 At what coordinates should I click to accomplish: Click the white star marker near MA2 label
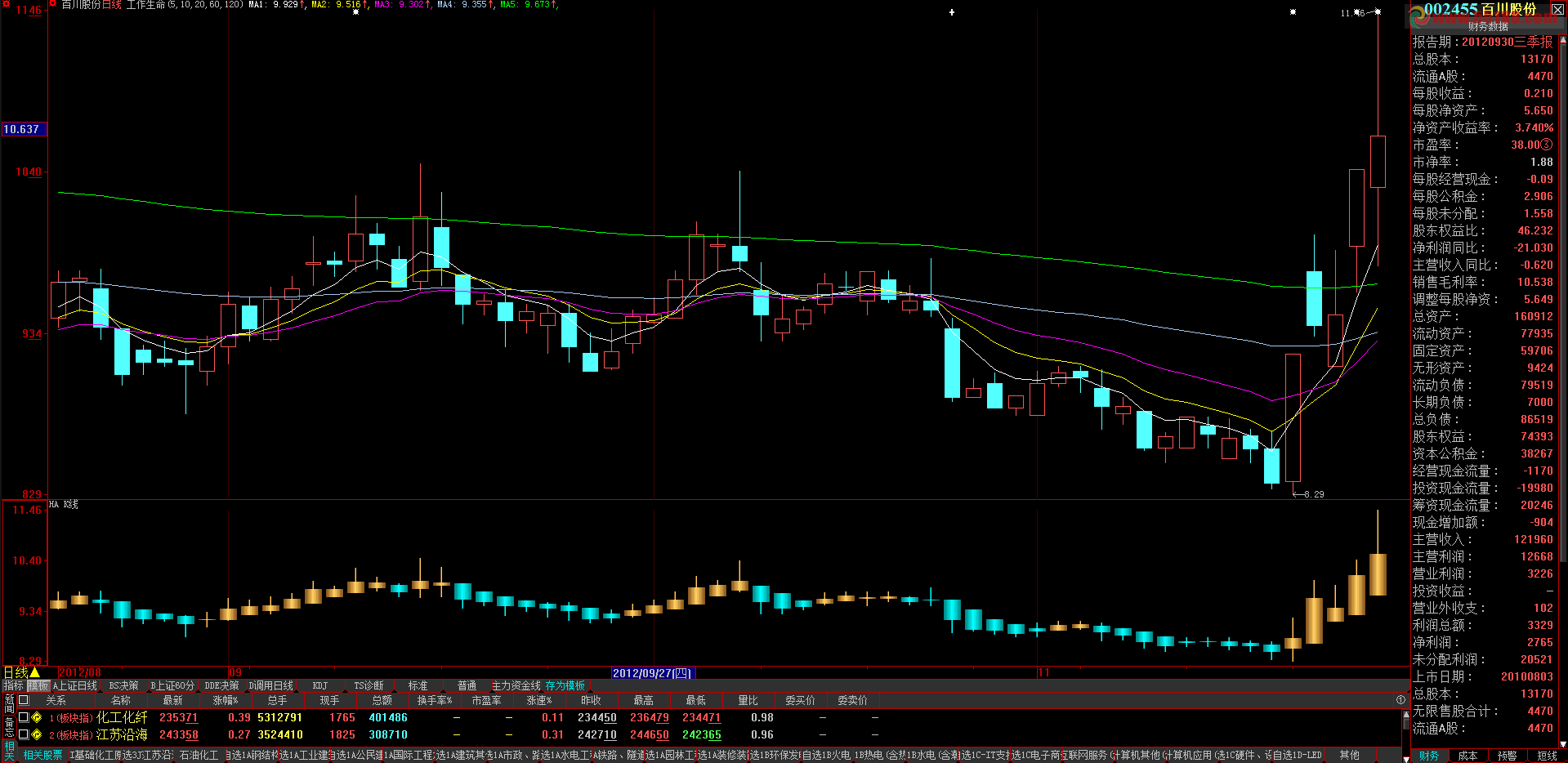355,12
